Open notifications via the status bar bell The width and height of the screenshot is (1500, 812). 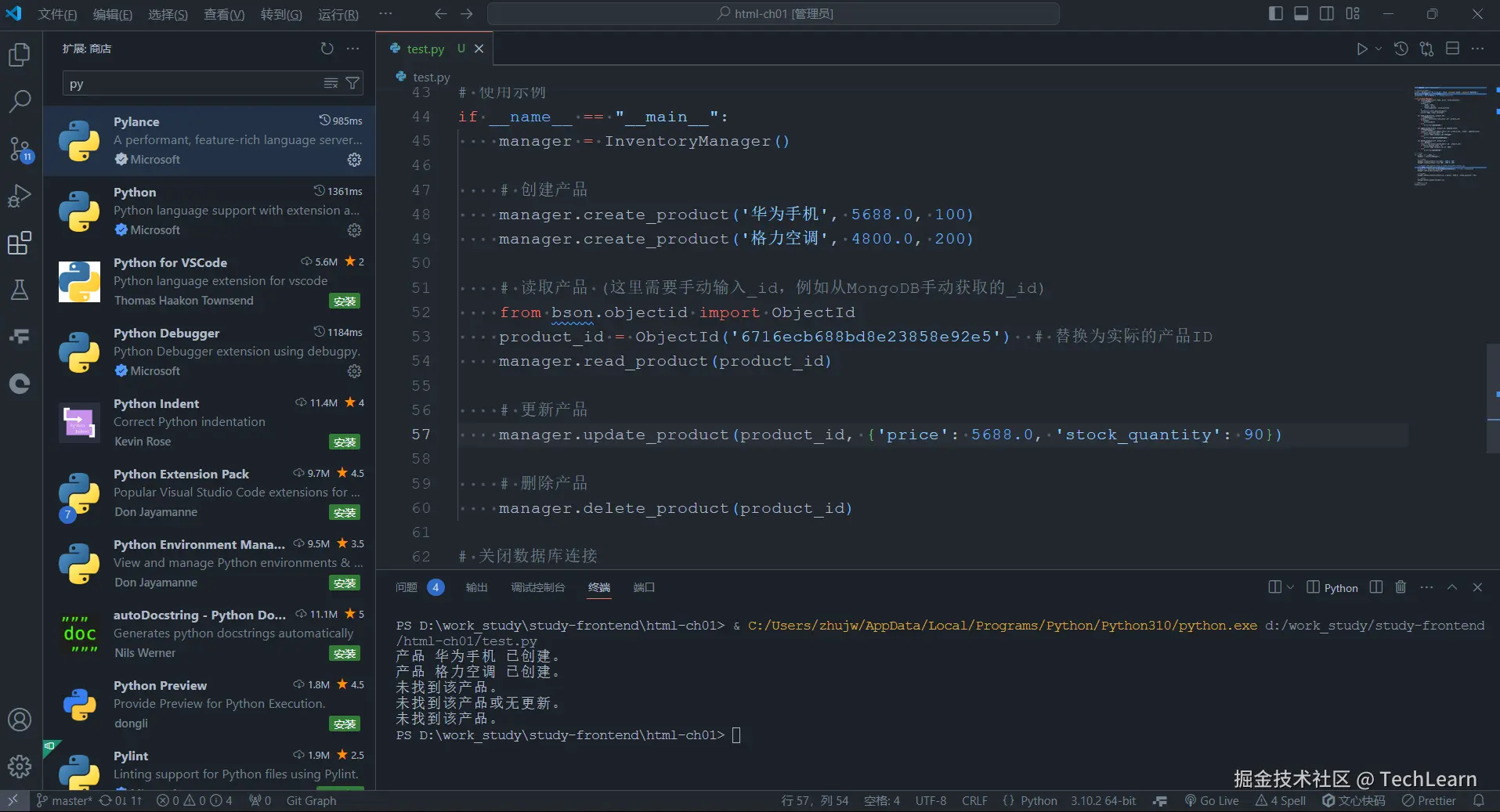point(1479,800)
